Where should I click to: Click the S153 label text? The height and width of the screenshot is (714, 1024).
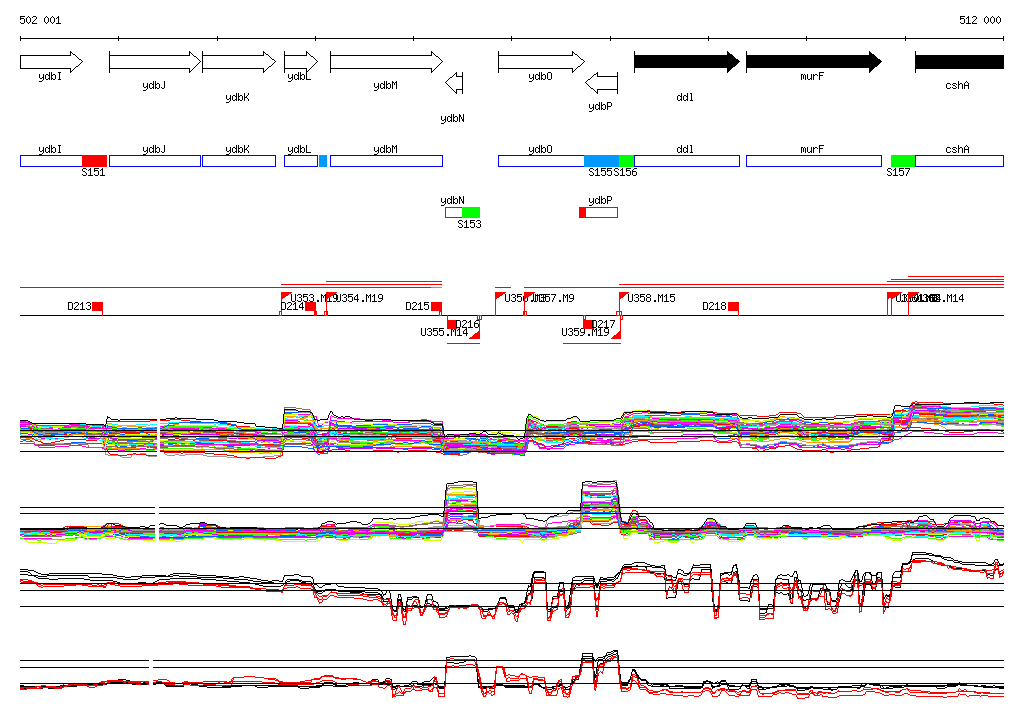[470, 225]
